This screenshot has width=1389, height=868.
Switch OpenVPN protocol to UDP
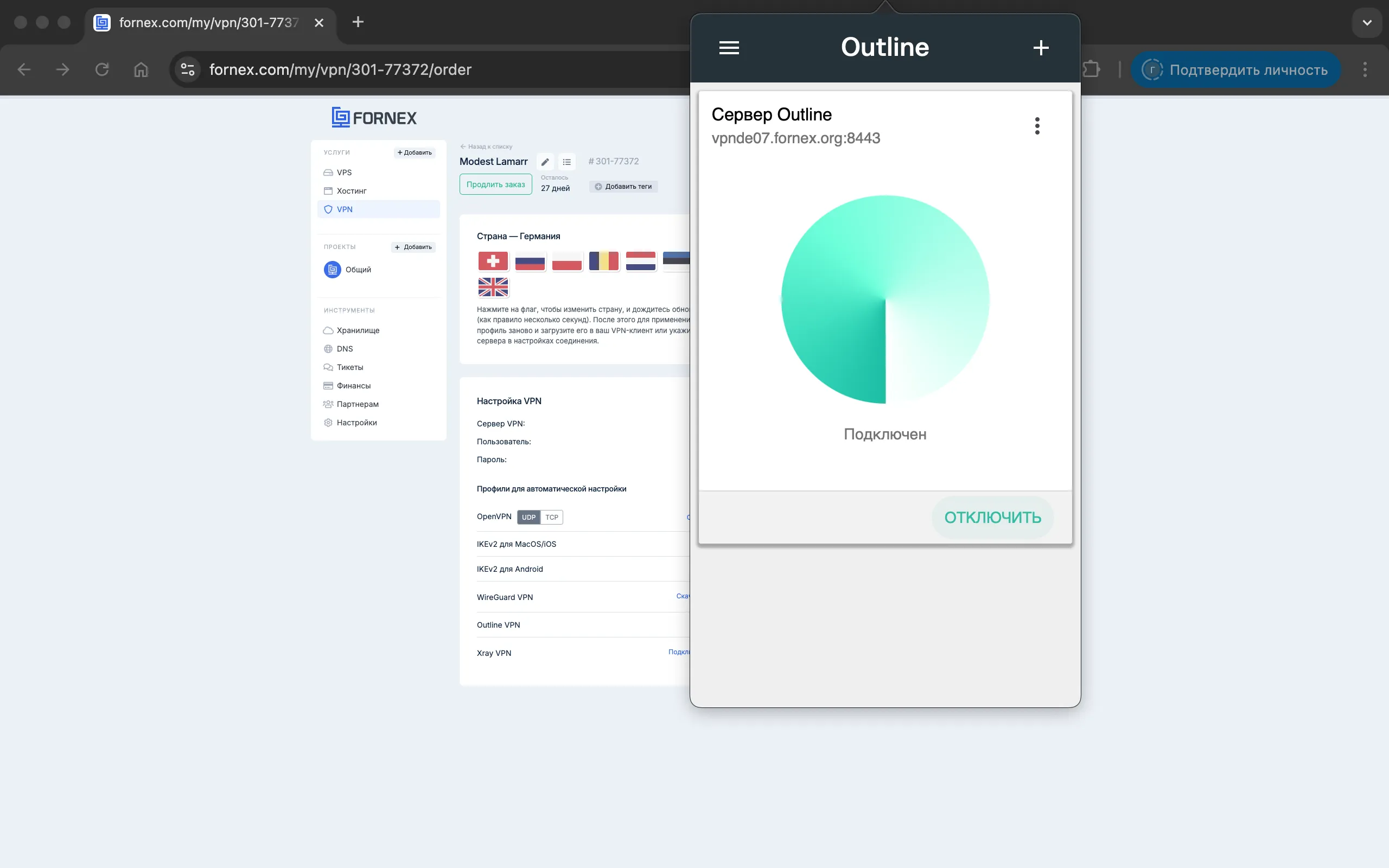(x=528, y=517)
